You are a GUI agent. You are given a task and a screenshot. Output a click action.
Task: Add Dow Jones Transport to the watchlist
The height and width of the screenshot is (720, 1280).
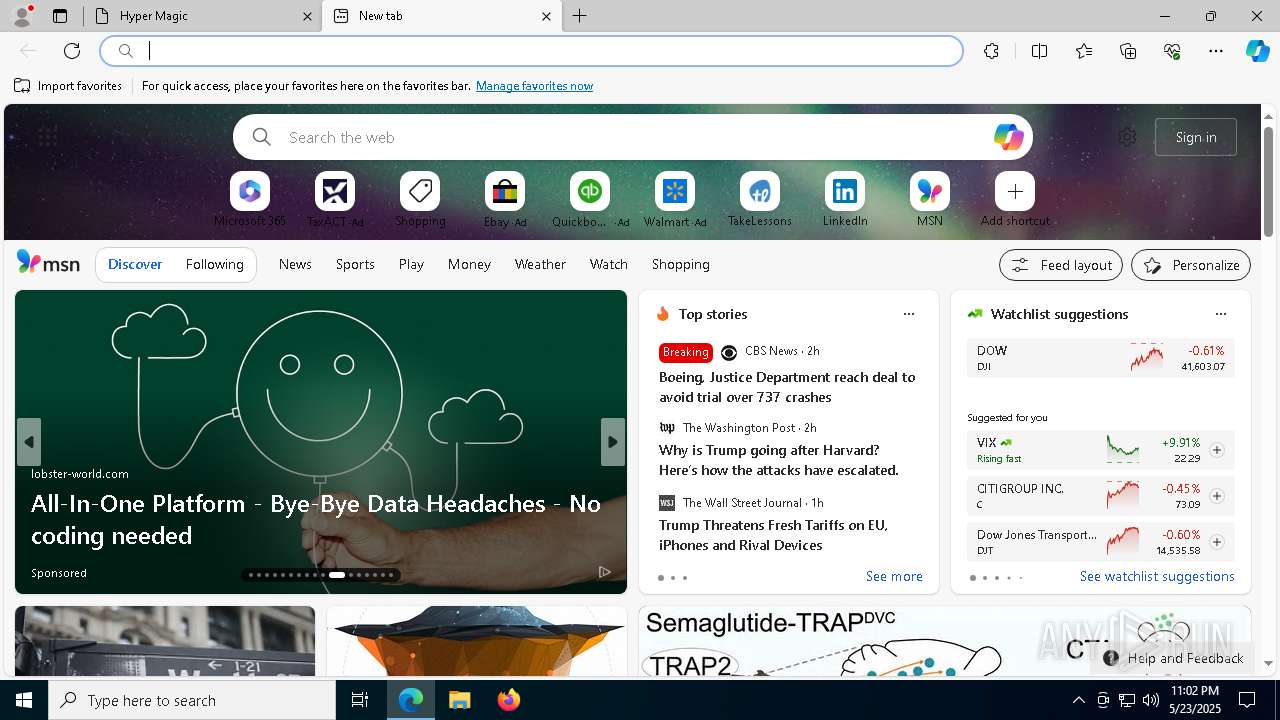coord(1217,542)
